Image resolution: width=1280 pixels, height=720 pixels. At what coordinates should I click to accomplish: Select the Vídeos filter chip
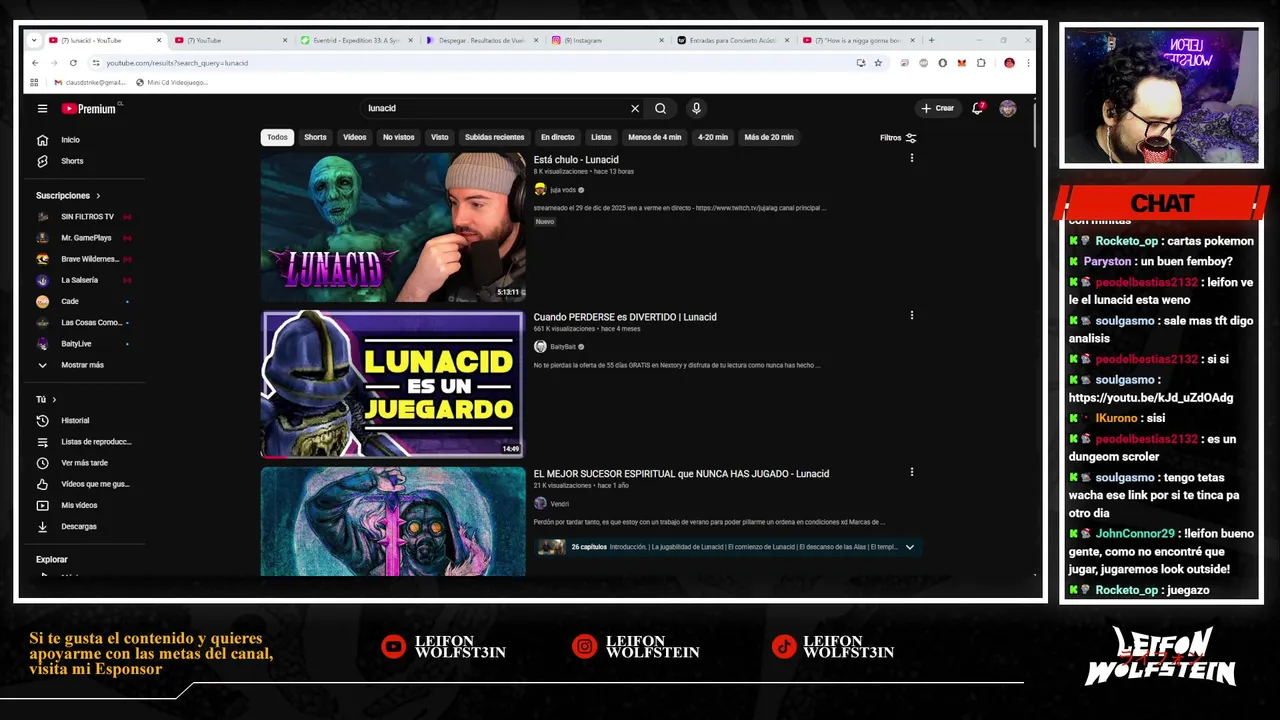pos(355,137)
